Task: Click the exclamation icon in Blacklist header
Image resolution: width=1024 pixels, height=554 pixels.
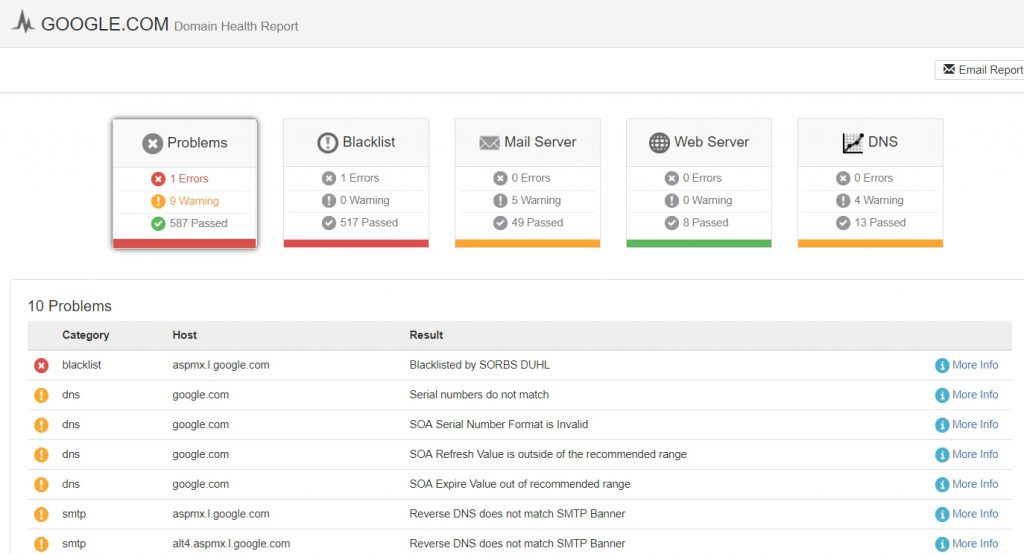Action: 327,142
